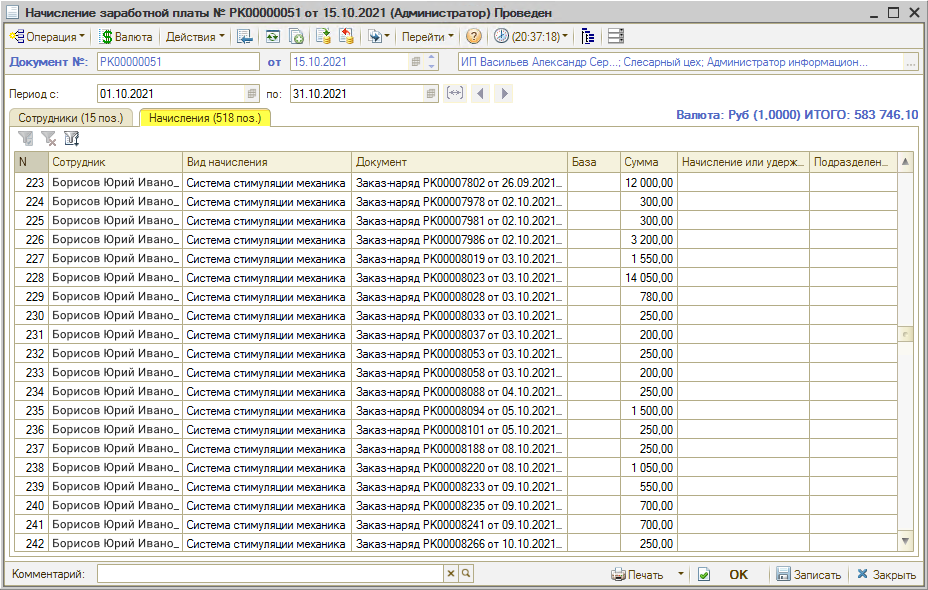Click the Записать button
The image size is (928, 590).
click(x=807, y=575)
